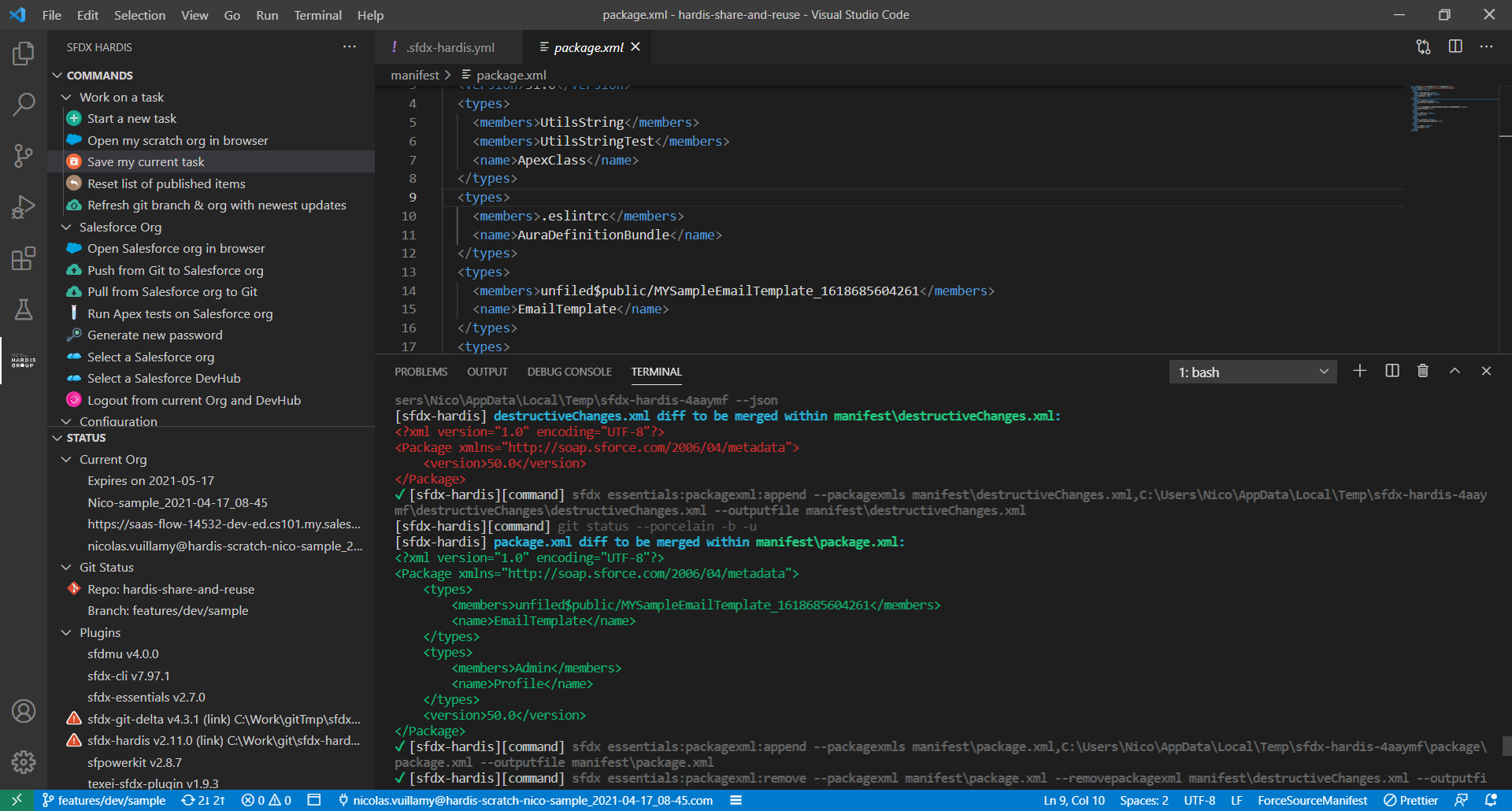
Task: Click the default org username in status bar
Action: 525,800
